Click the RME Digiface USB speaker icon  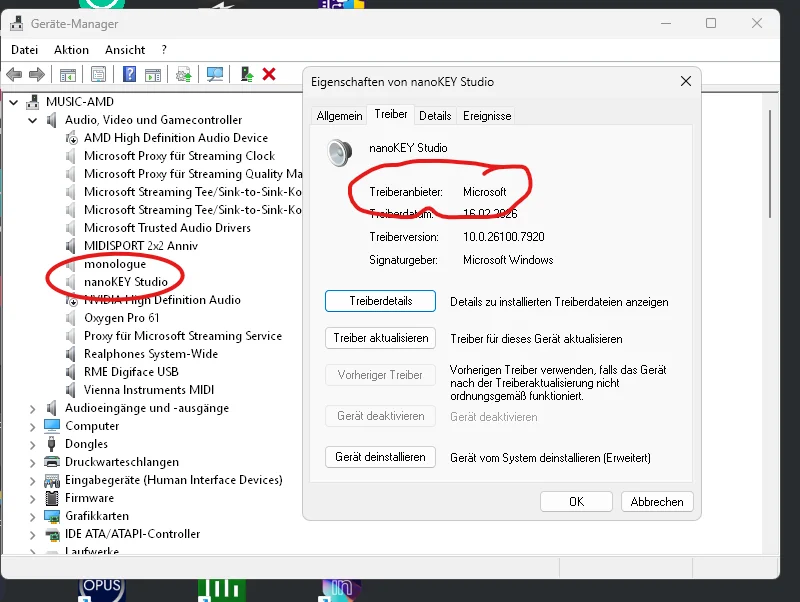coord(71,372)
